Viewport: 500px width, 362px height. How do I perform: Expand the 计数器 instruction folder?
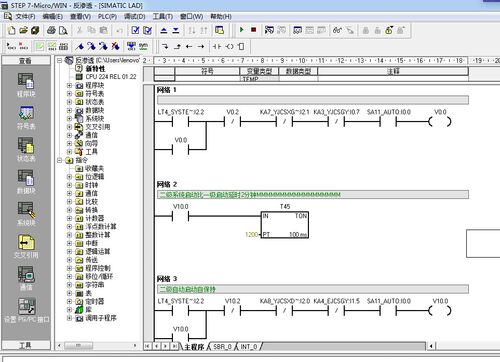click(x=69, y=218)
